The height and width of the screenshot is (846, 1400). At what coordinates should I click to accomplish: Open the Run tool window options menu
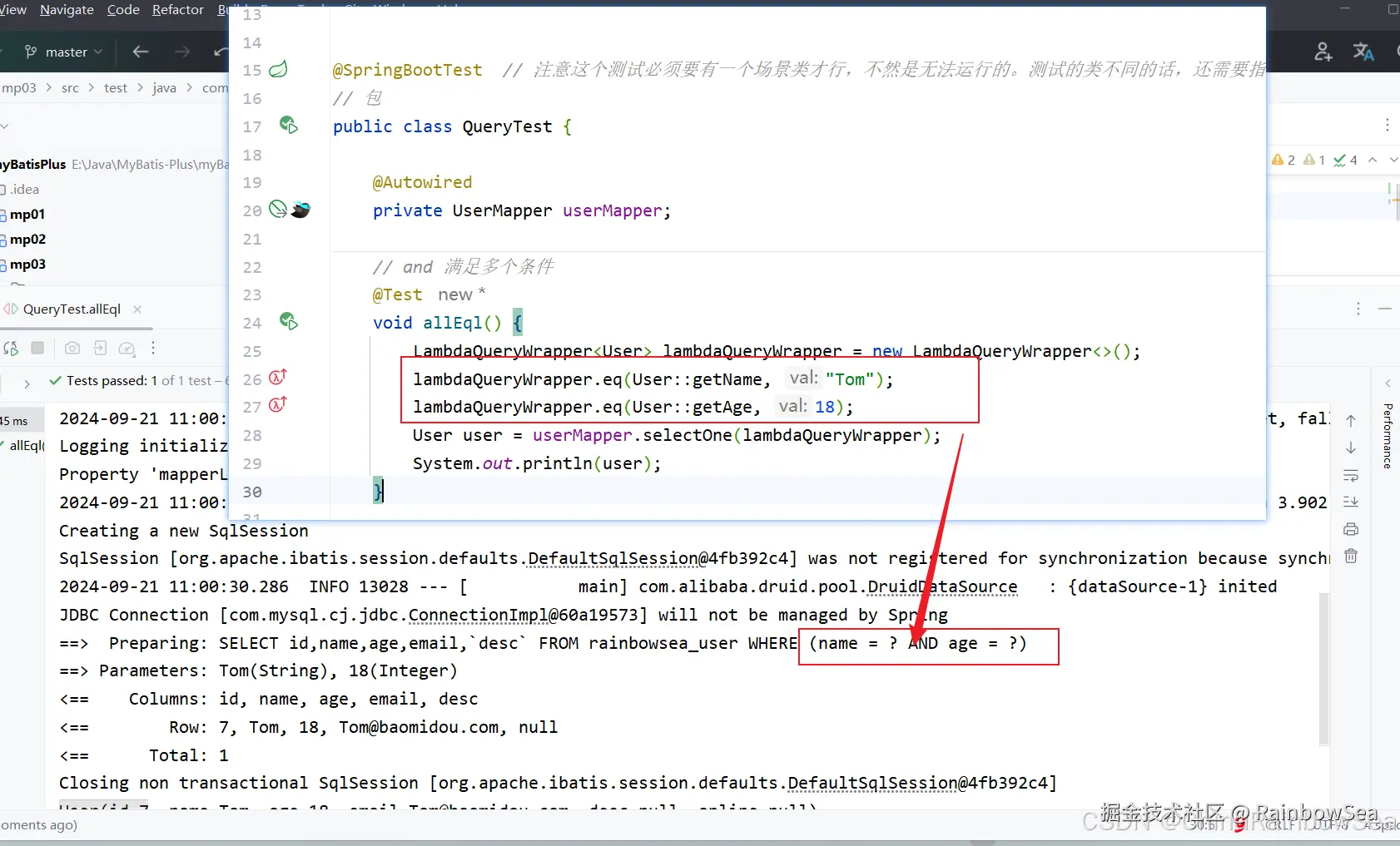pos(1358,309)
